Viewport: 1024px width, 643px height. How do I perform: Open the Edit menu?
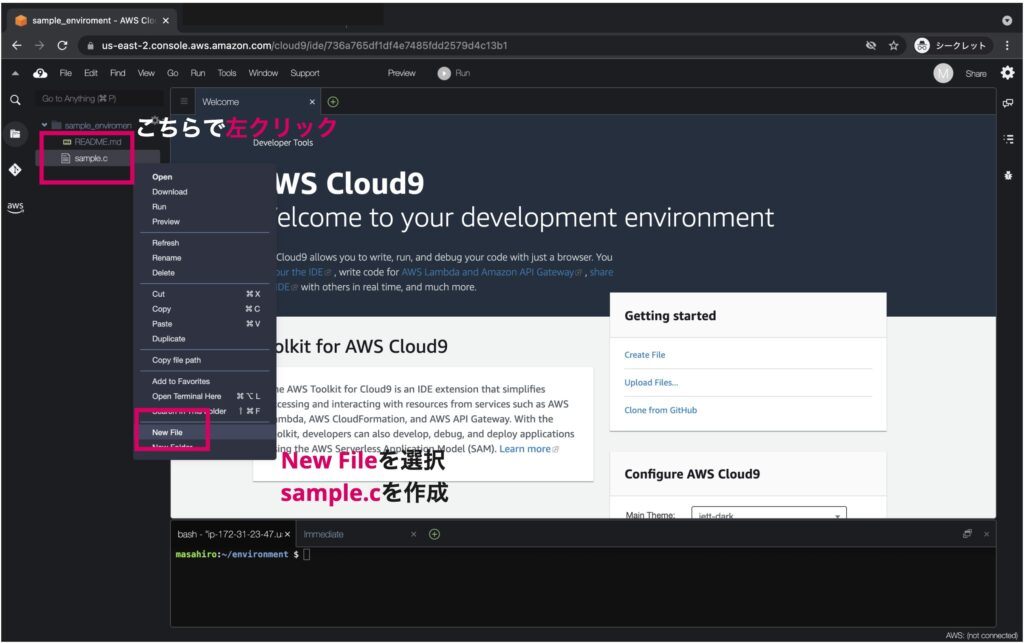pos(91,73)
